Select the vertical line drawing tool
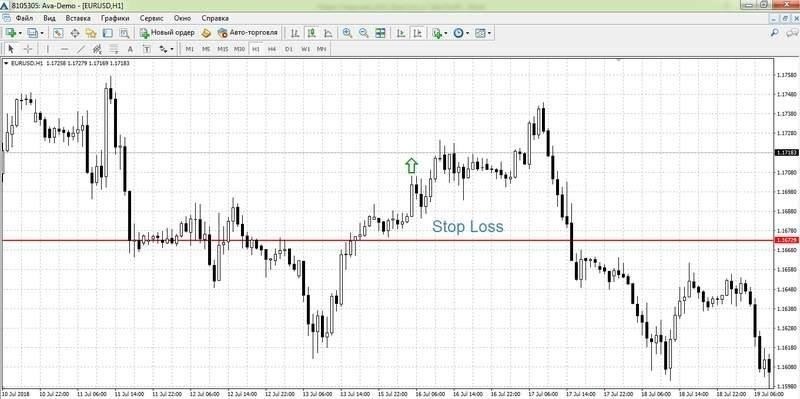800x399 pixels. coord(48,49)
